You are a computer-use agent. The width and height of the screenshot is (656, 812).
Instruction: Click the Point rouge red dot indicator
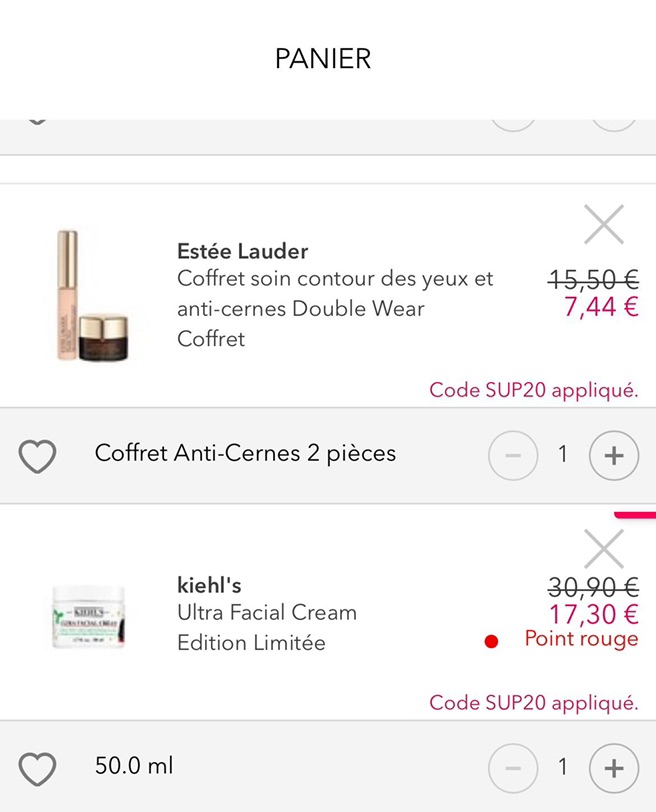pos(491,642)
